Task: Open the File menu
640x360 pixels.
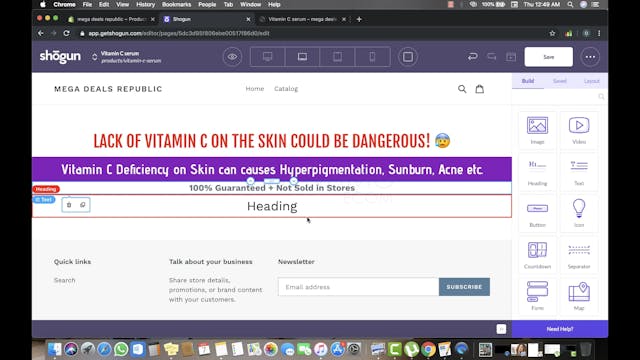Action: point(87,4)
